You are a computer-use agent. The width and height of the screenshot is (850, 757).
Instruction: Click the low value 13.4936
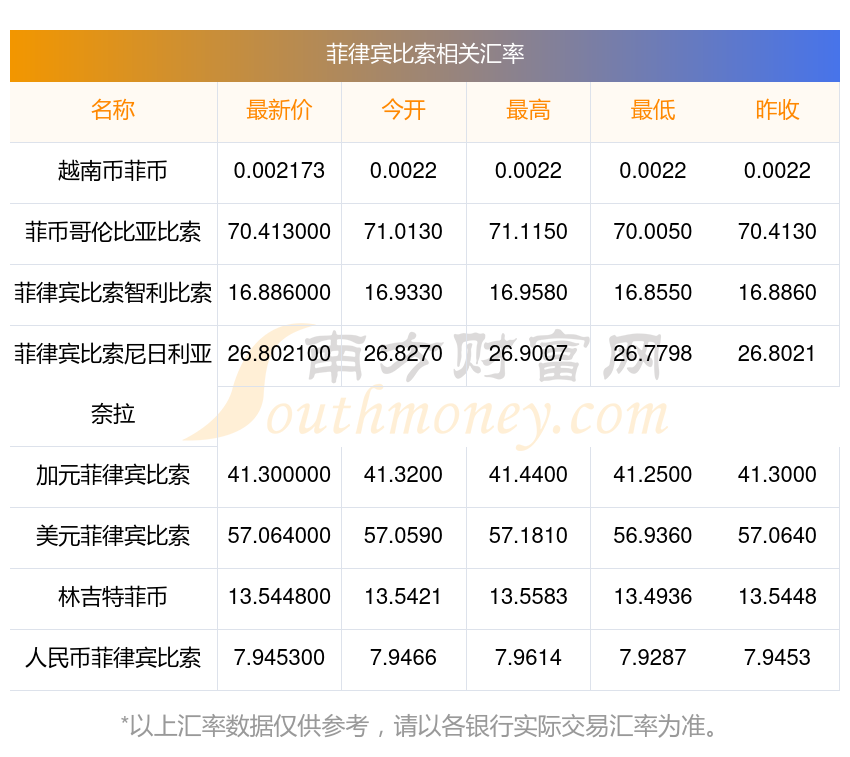tap(653, 596)
